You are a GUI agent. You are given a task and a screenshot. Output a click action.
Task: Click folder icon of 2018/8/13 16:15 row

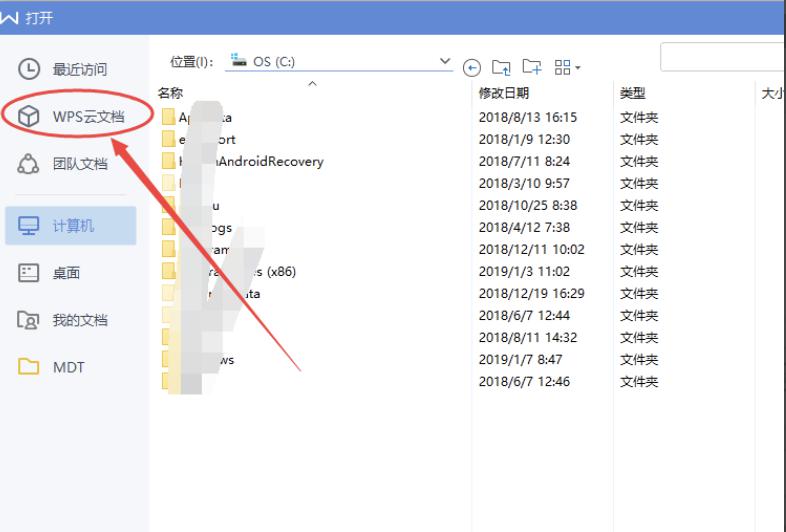point(168,117)
